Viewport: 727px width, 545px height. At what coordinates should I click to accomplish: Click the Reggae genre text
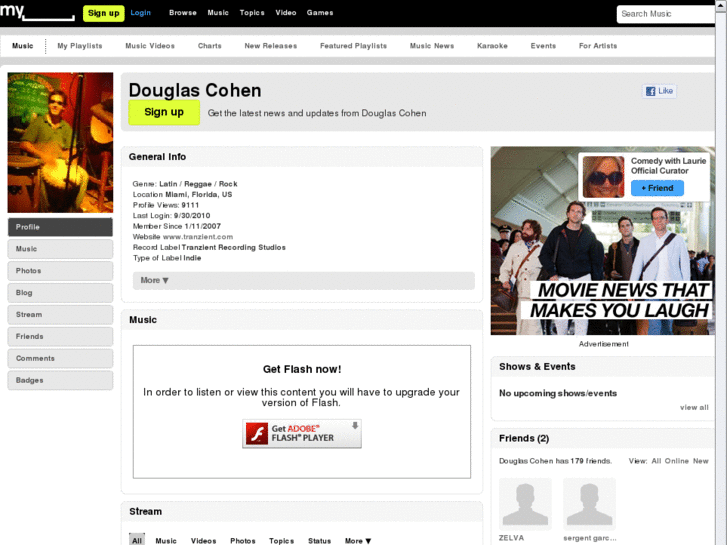[198, 184]
